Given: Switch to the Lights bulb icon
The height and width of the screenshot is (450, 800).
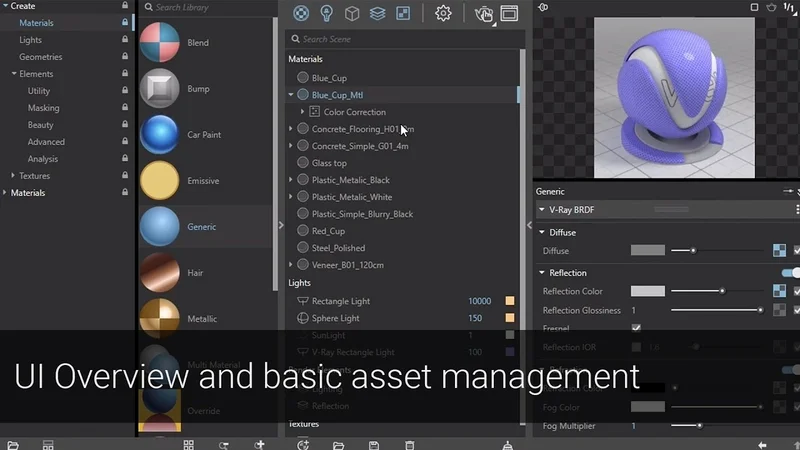Looking at the screenshot, I should 326,13.
